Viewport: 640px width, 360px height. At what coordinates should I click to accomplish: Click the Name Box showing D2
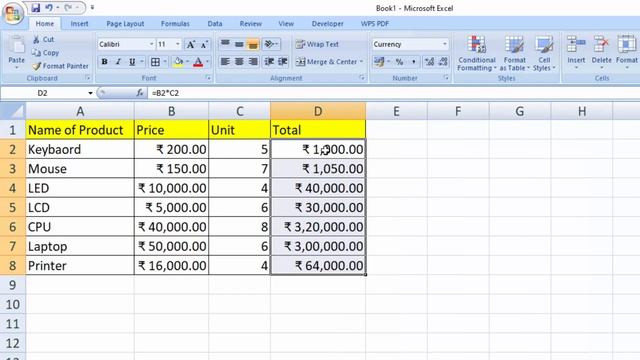click(43, 93)
